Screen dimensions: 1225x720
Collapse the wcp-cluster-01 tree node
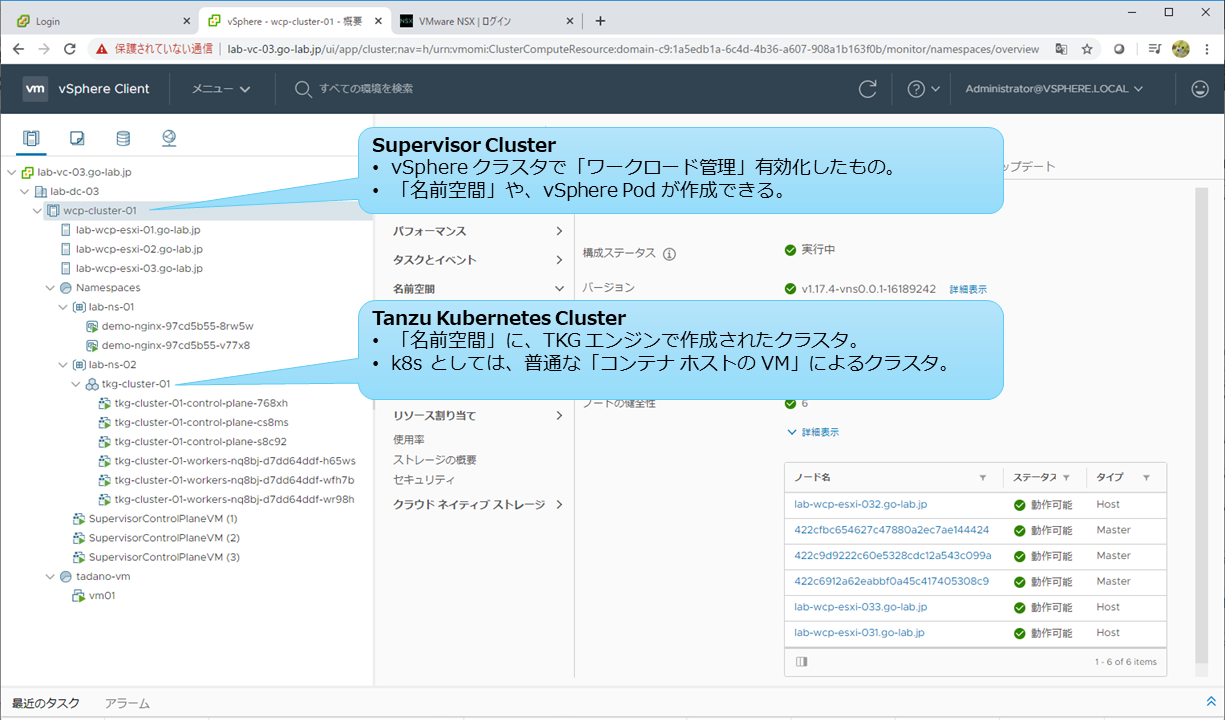[38, 210]
